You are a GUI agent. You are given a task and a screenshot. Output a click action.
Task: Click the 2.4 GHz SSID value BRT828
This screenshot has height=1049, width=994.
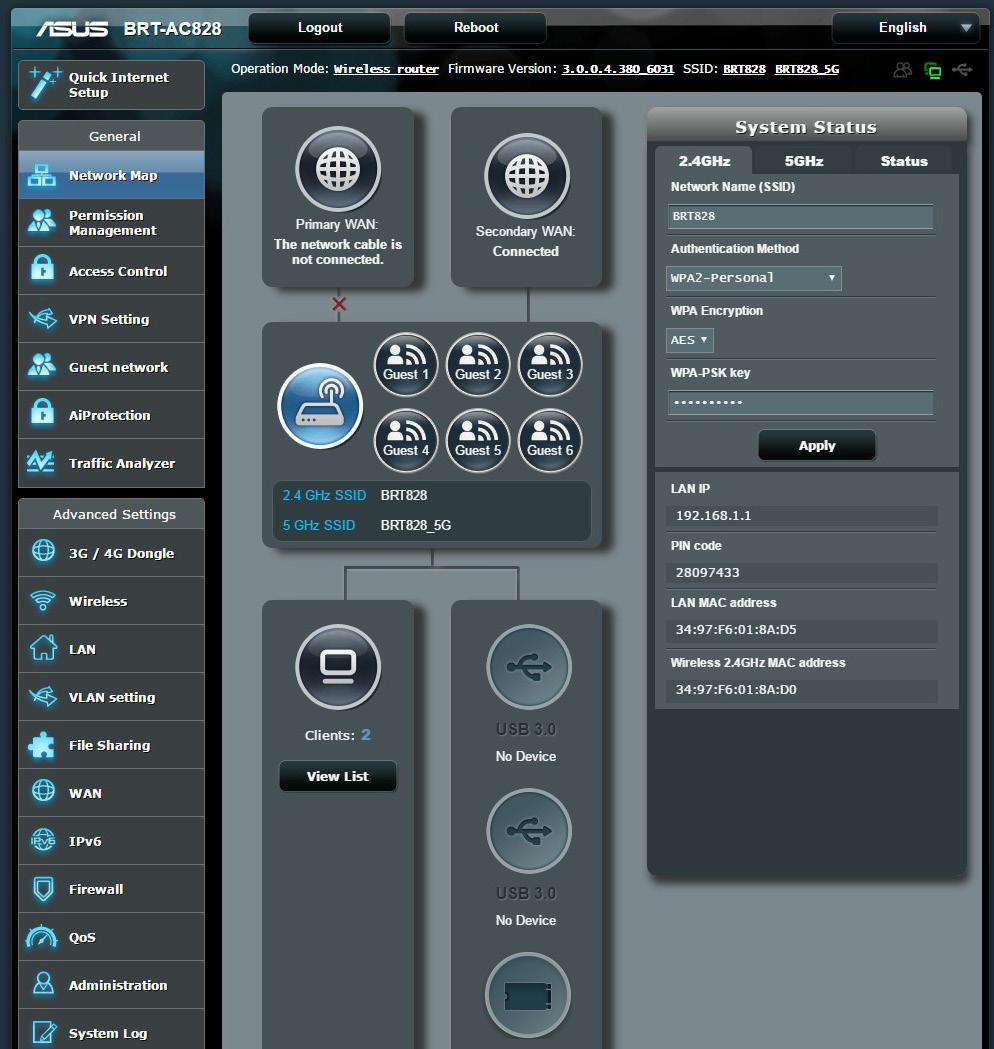(403, 495)
